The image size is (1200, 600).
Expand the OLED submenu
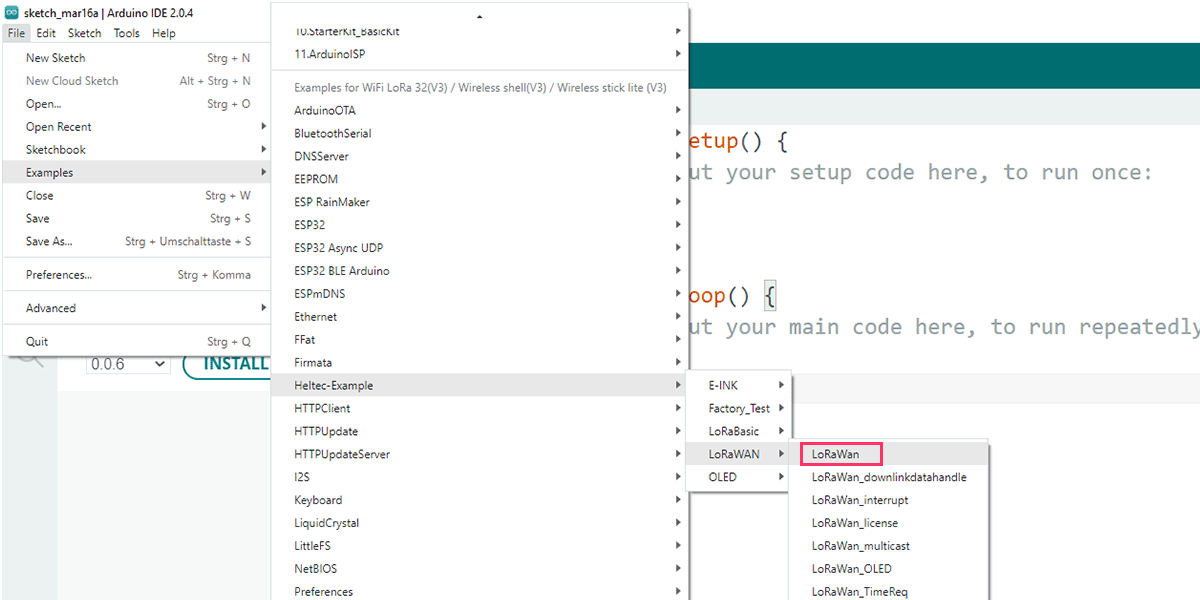click(x=739, y=478)
